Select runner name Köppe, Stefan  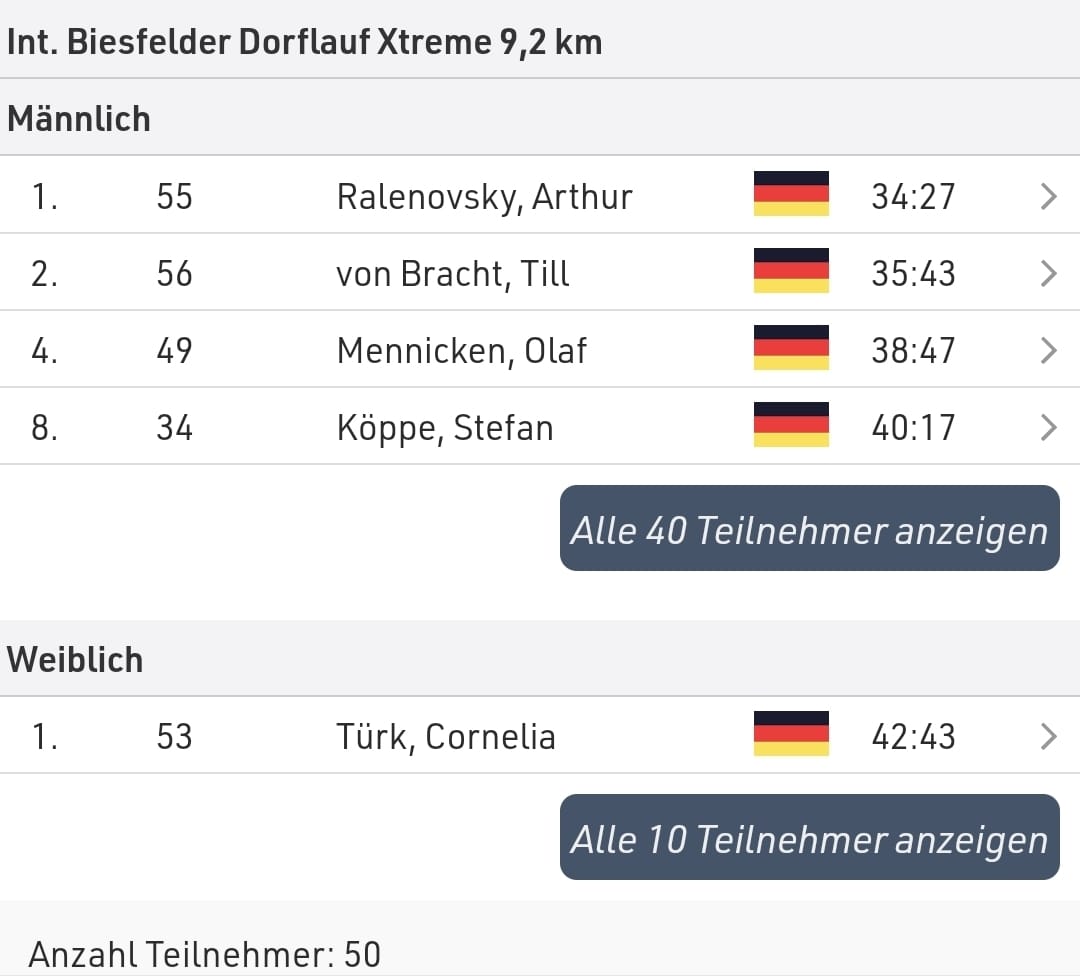445,428
